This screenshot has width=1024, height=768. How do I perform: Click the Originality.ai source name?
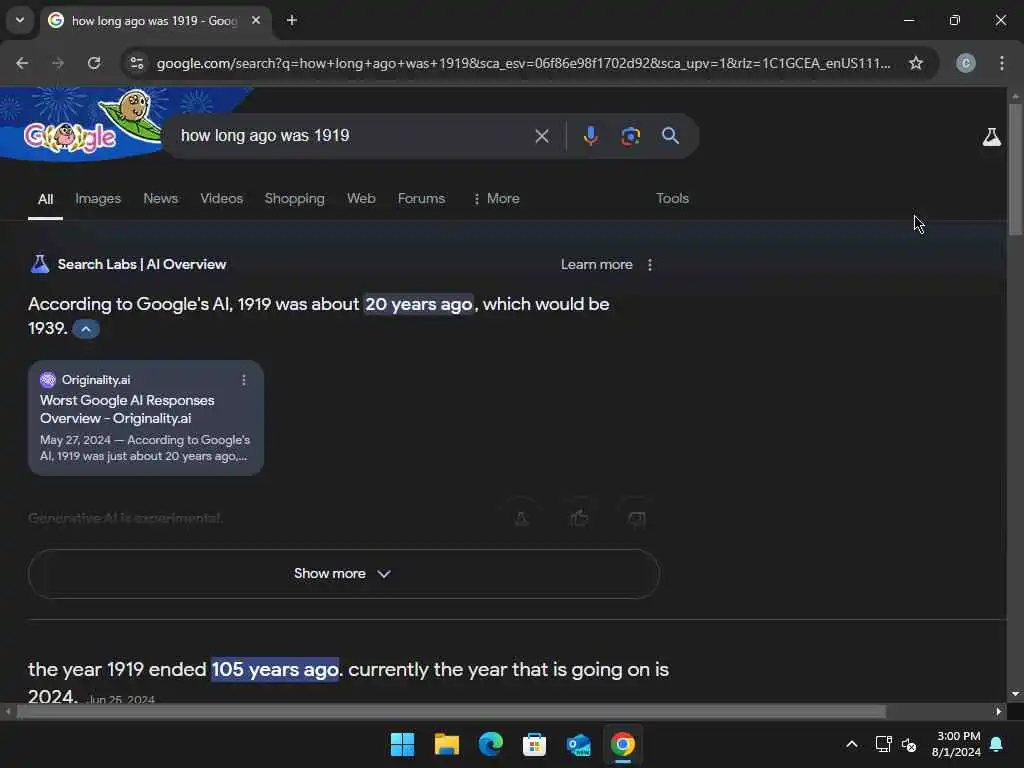coord(96,380)
